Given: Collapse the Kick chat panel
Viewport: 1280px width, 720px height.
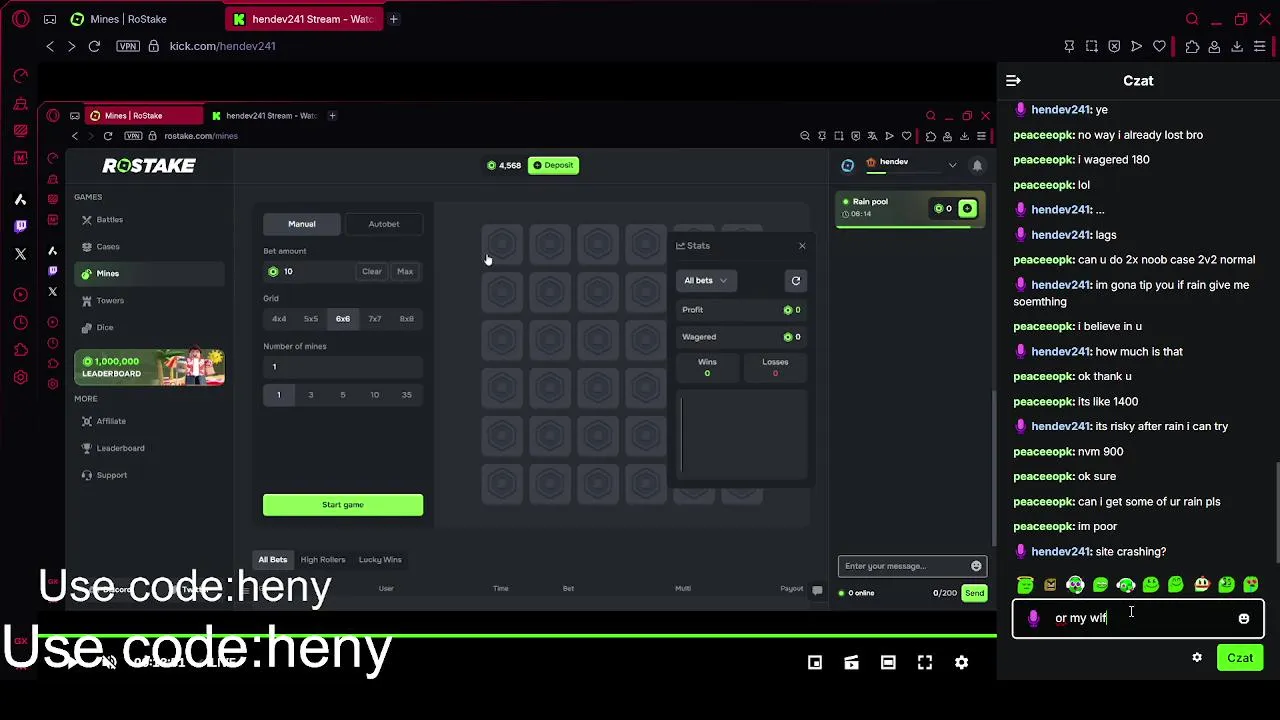Looking at the screenshot, I should (1013, 81).
